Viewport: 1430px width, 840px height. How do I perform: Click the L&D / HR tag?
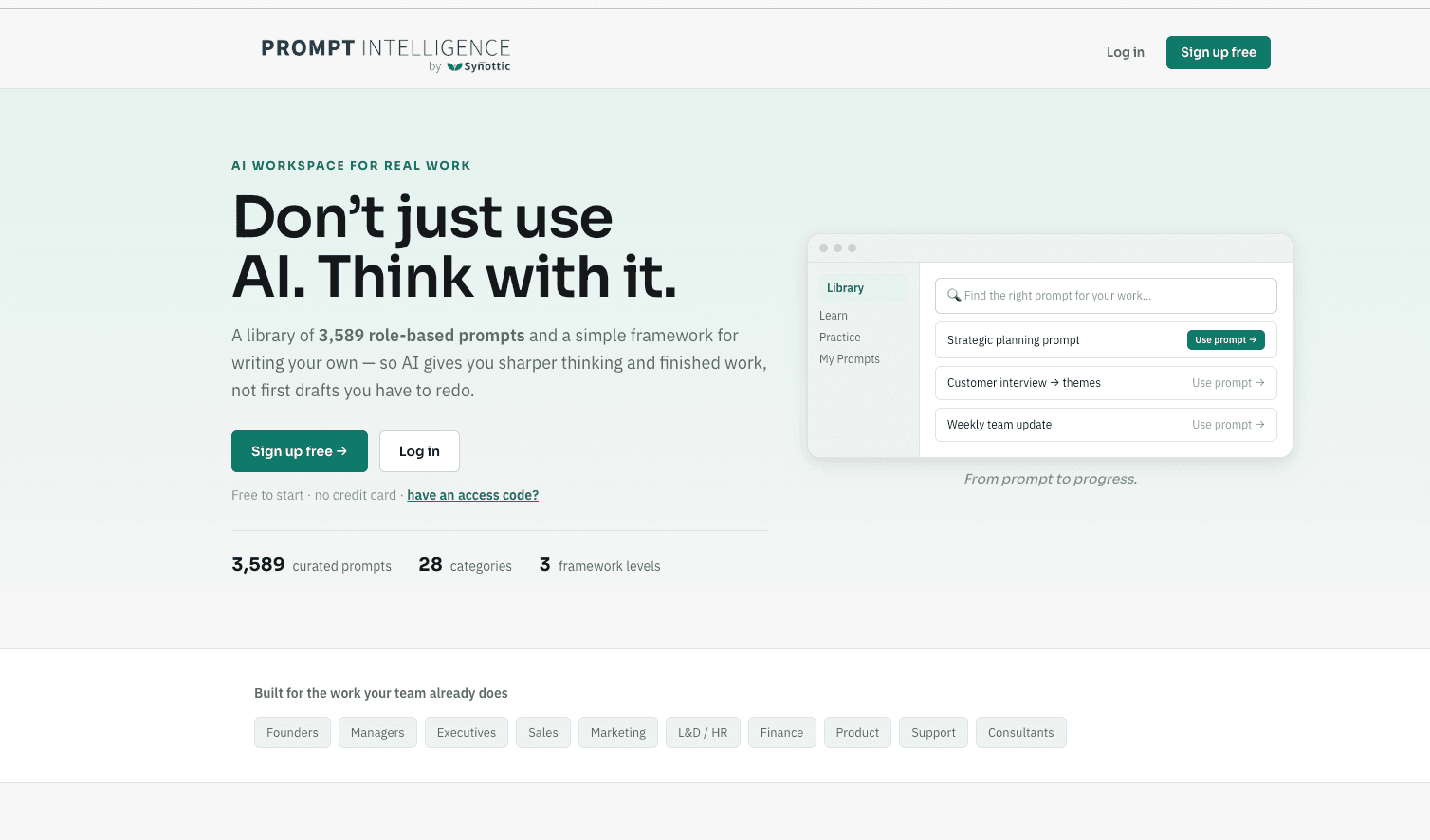703,733
